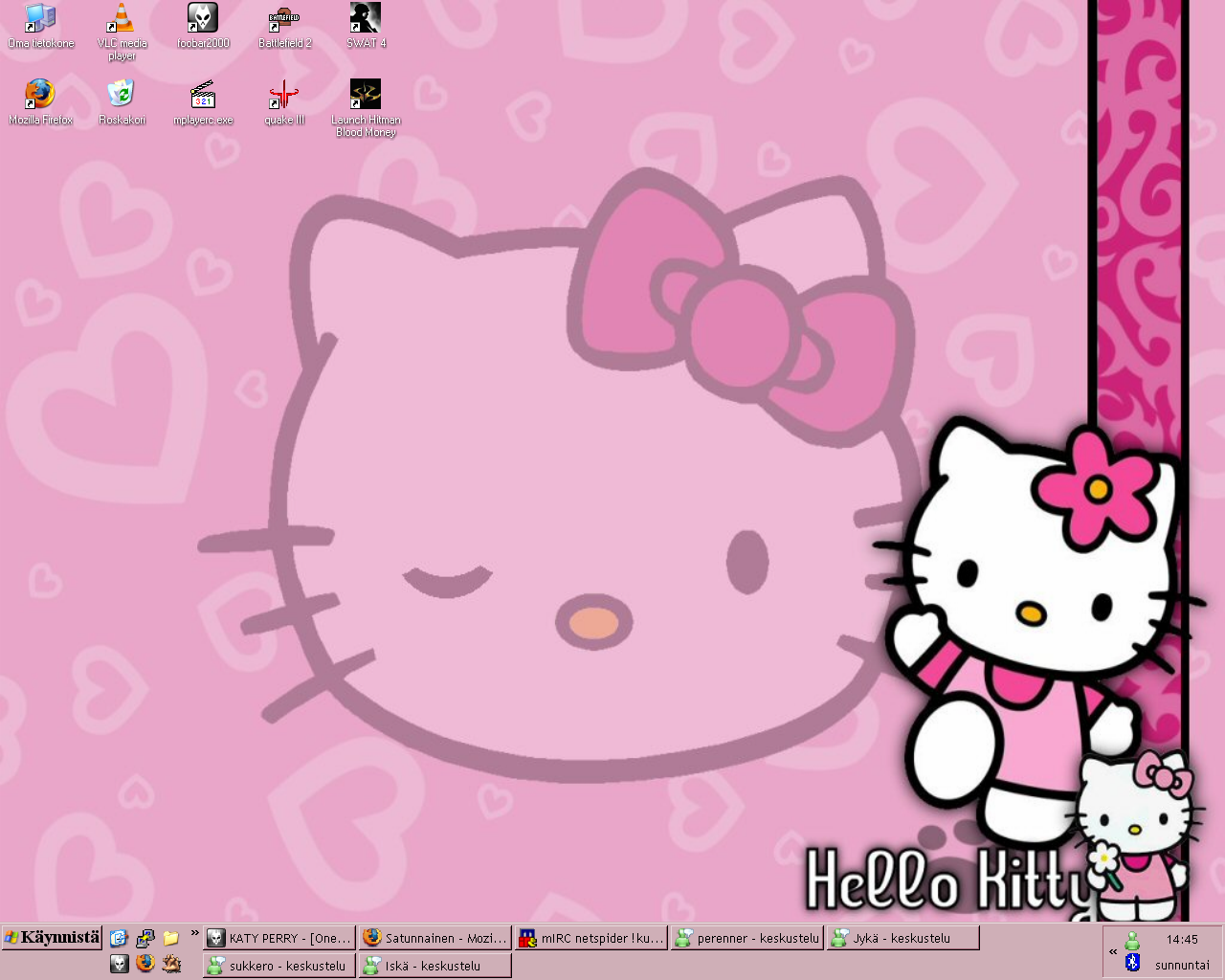This screenshot has height=980, width=1225.
Task: Open the SWAT 4 desktop shortcut
Action: [x=366, y=26]
